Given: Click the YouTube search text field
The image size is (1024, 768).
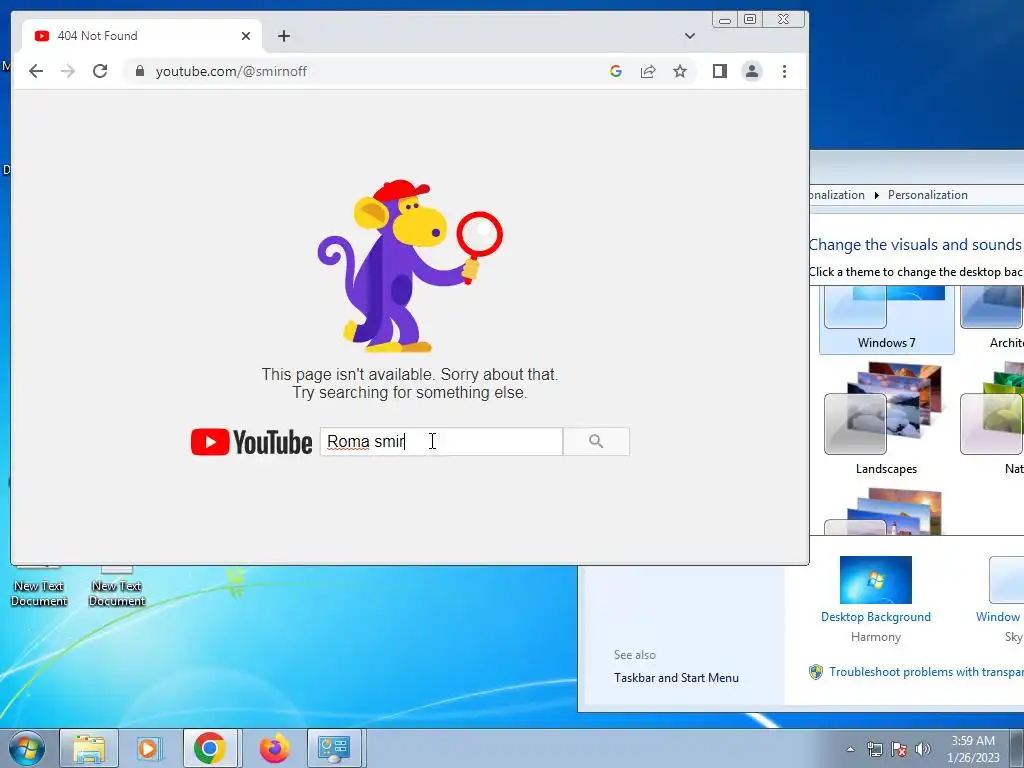Looking at the screenshot, I should pyautogui.click(x=441, y=441).
